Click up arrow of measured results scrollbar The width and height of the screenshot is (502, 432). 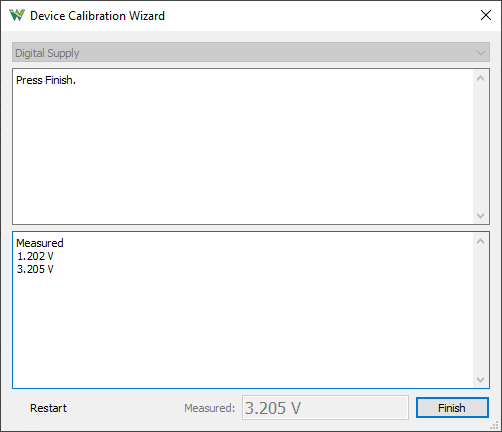coord(480,241)
